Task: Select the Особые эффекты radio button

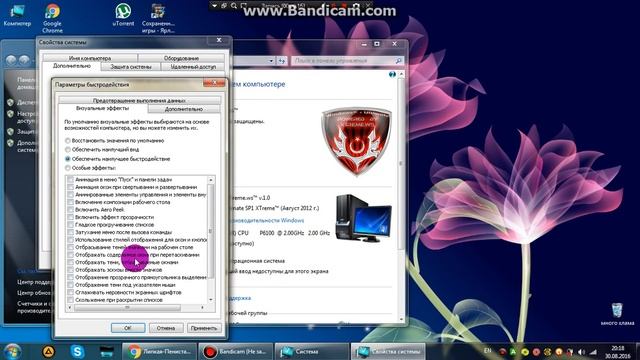Action: (x=68, y=168)
